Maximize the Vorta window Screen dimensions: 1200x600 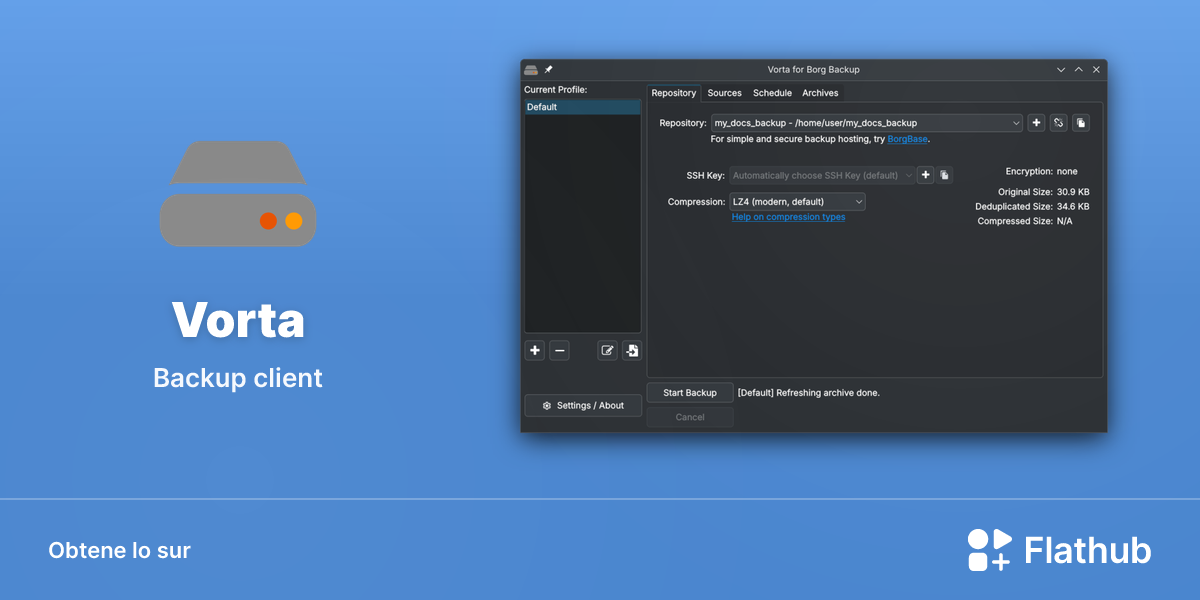[x=1078, y=69]
